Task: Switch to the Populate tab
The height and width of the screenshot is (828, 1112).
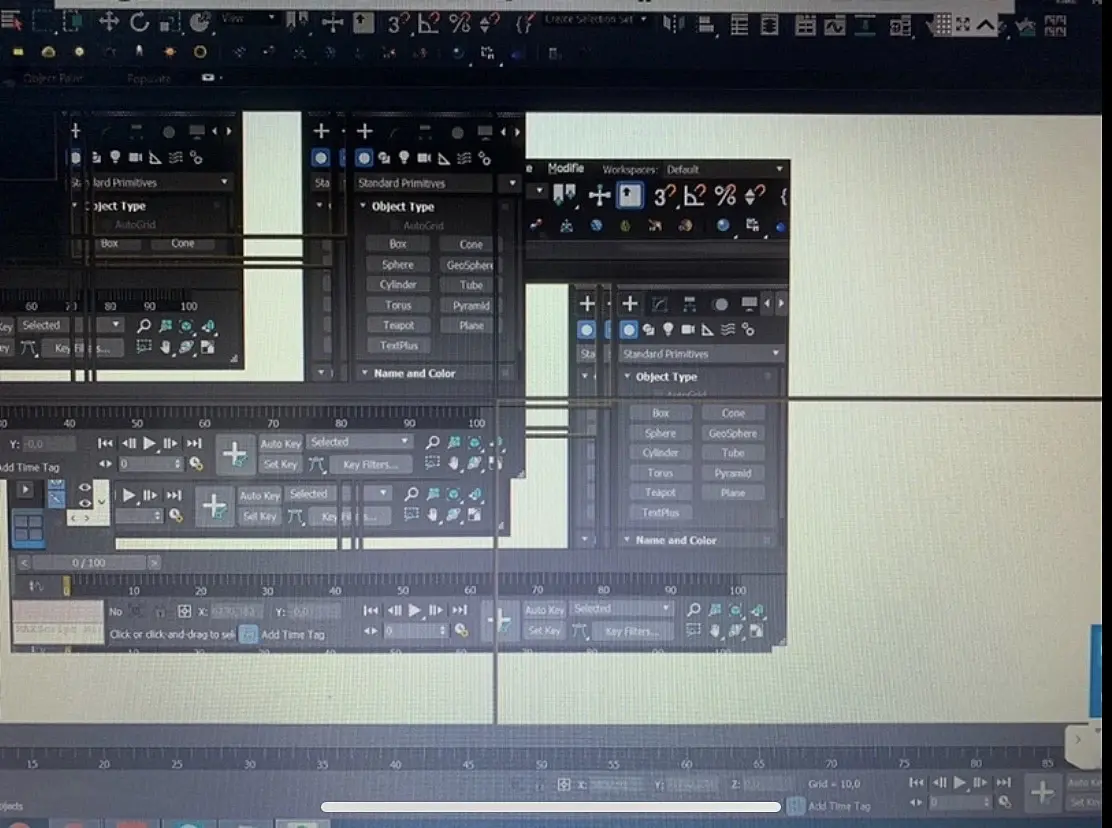Action: click(x=149, y=78)
